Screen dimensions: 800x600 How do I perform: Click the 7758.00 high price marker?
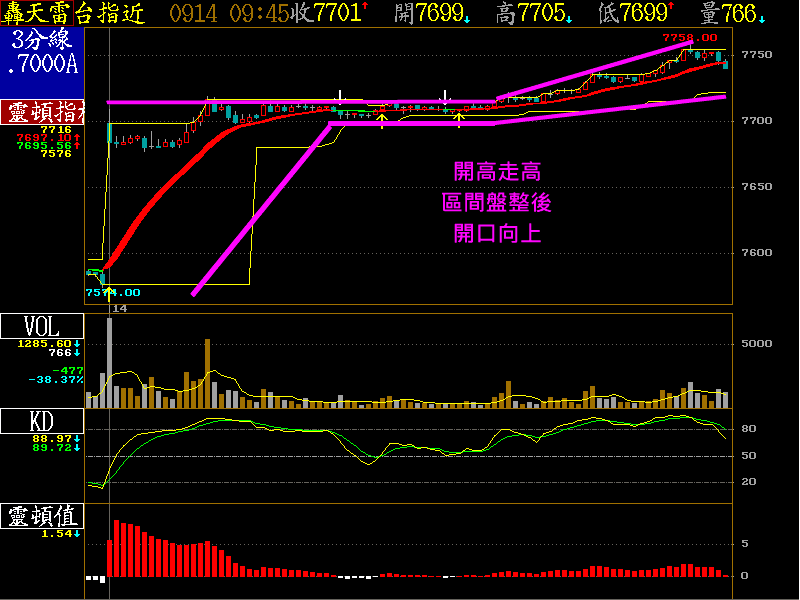click(x=690, y=37)
